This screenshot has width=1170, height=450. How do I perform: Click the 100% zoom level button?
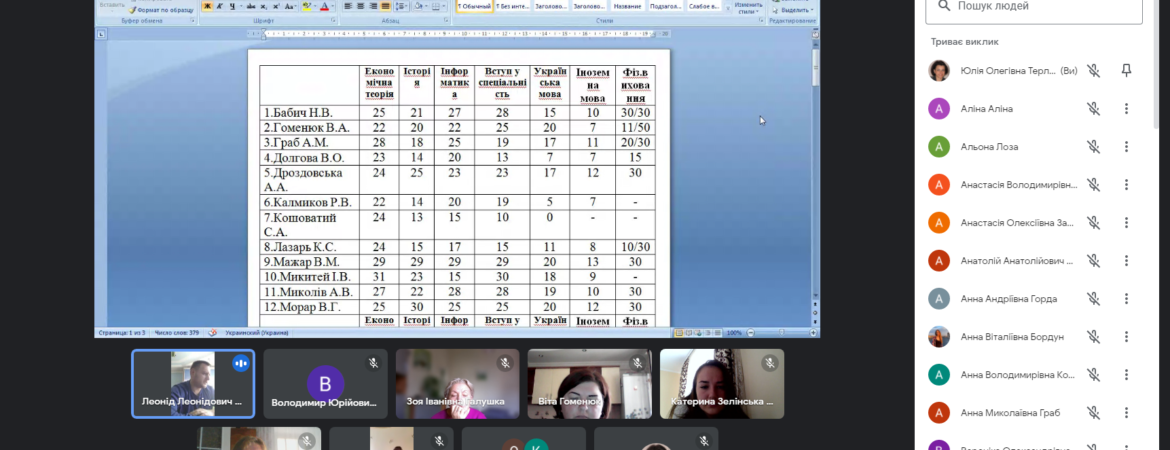pos(734,333)
